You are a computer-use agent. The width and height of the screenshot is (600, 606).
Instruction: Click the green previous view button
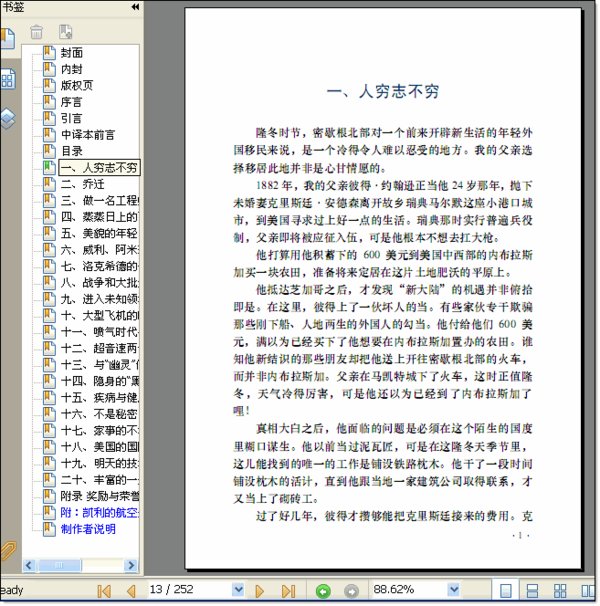[323, 591]
